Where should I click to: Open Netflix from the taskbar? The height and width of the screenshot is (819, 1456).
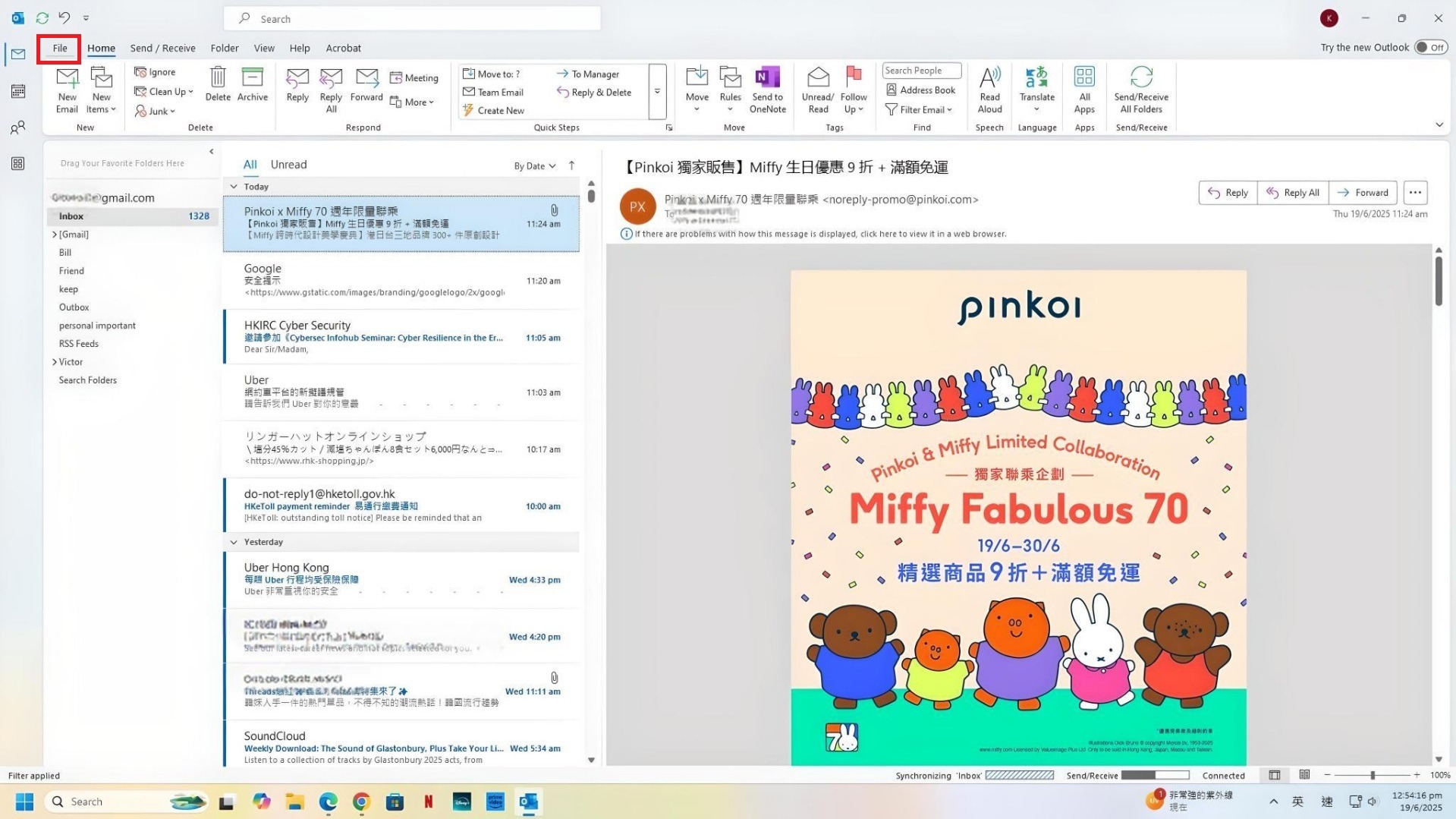pos(428,802)
